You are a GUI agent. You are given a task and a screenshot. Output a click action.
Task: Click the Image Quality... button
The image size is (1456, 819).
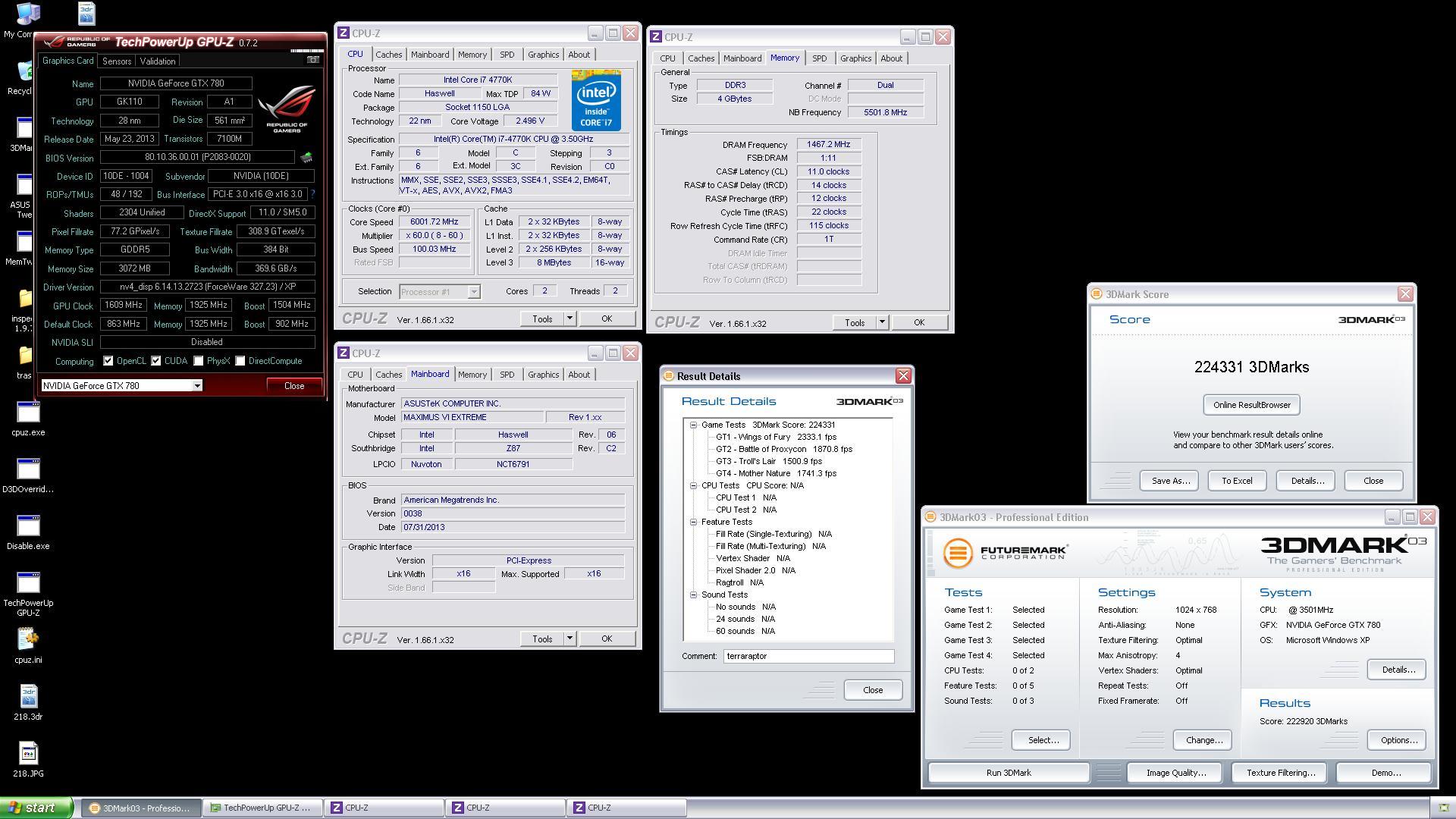coord(1175,773)
